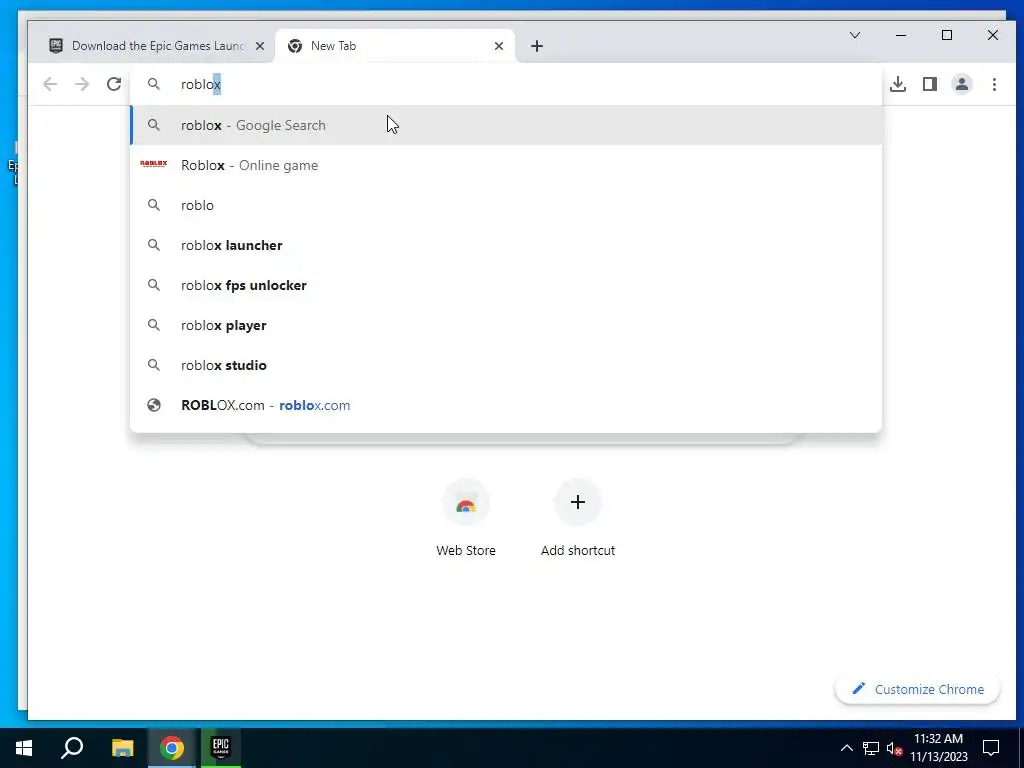The width and height of the screenshot is (1024, 768).
Task: Open the taskbar clock showing 11:32 AM
Action: [x=938, y=748]
